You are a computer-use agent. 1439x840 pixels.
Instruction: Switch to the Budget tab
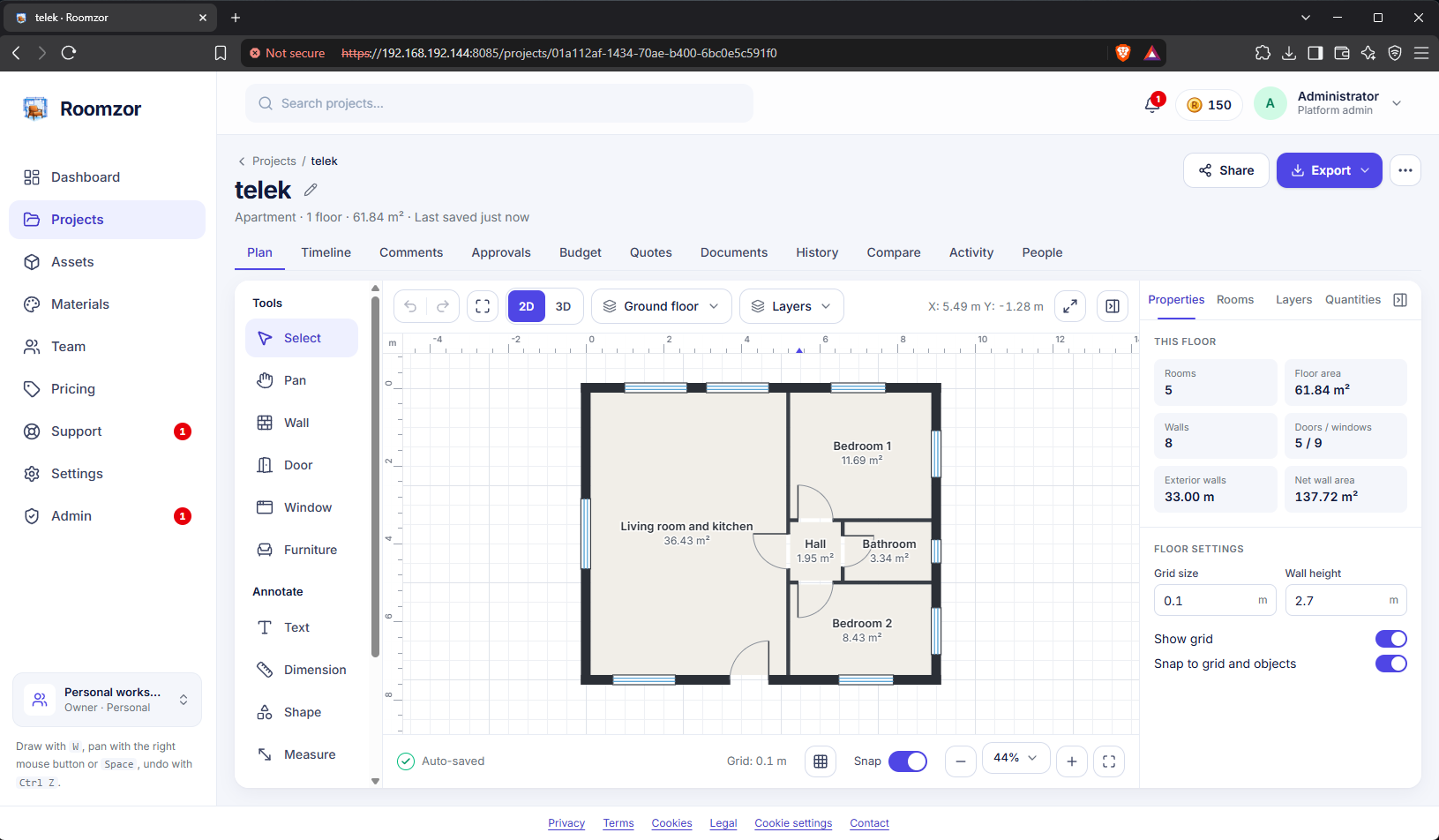[581, 252]
